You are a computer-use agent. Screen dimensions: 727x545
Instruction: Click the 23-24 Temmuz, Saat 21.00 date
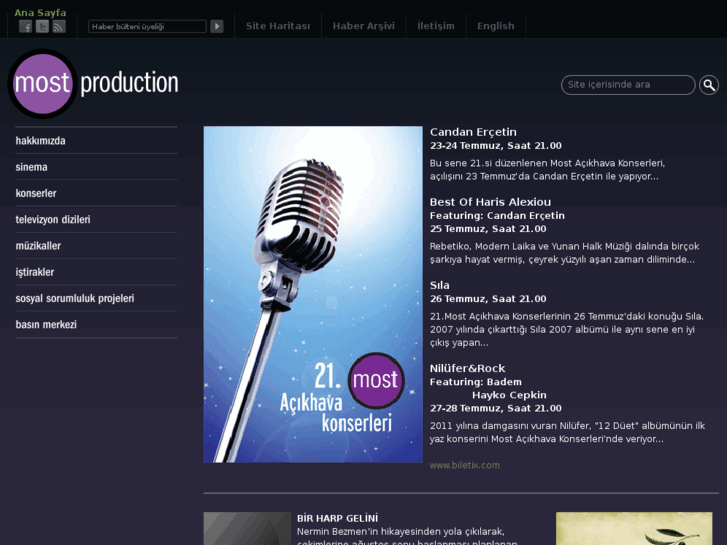coord(496,146)
